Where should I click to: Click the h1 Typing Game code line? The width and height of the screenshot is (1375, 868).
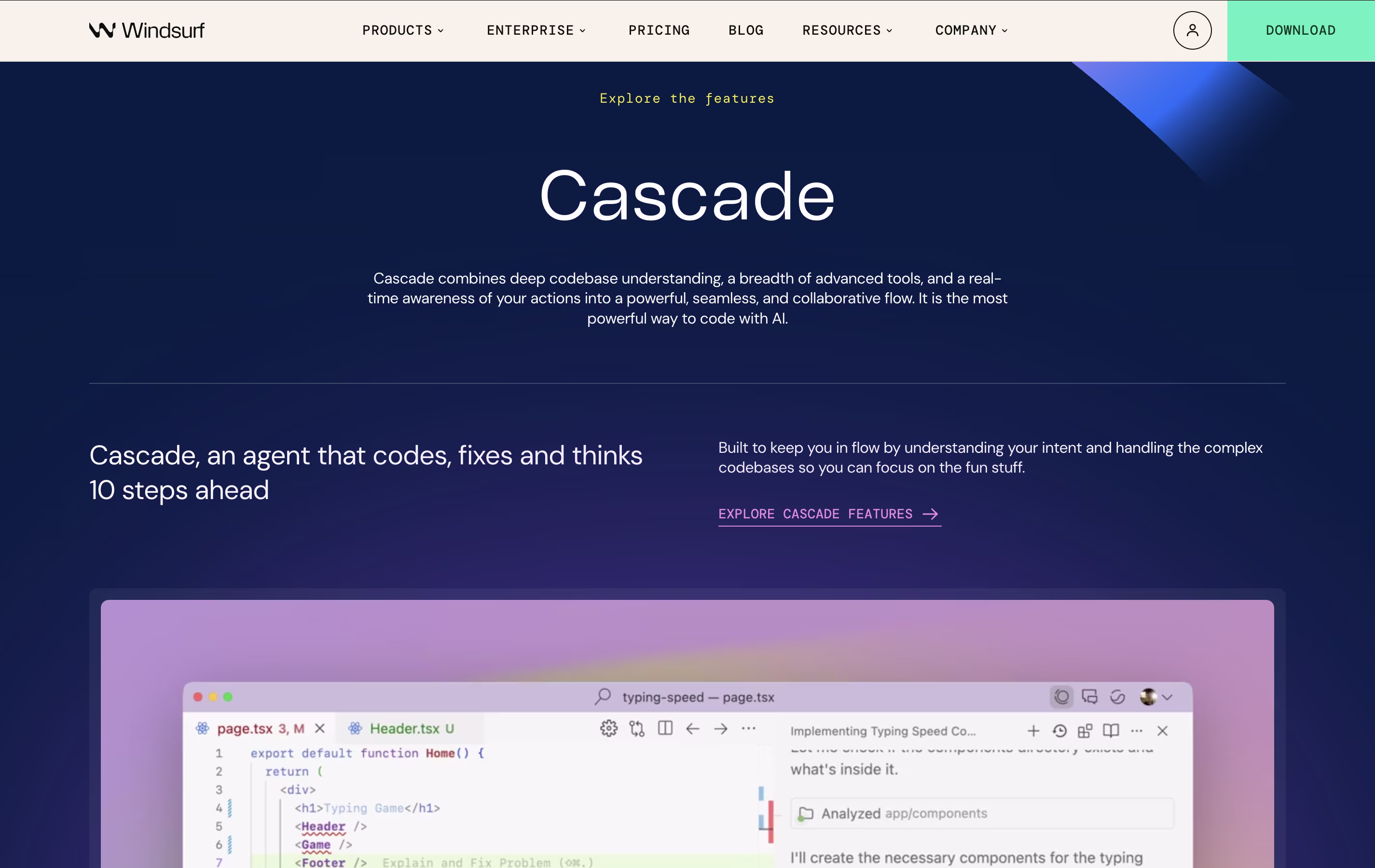point(367,808)
